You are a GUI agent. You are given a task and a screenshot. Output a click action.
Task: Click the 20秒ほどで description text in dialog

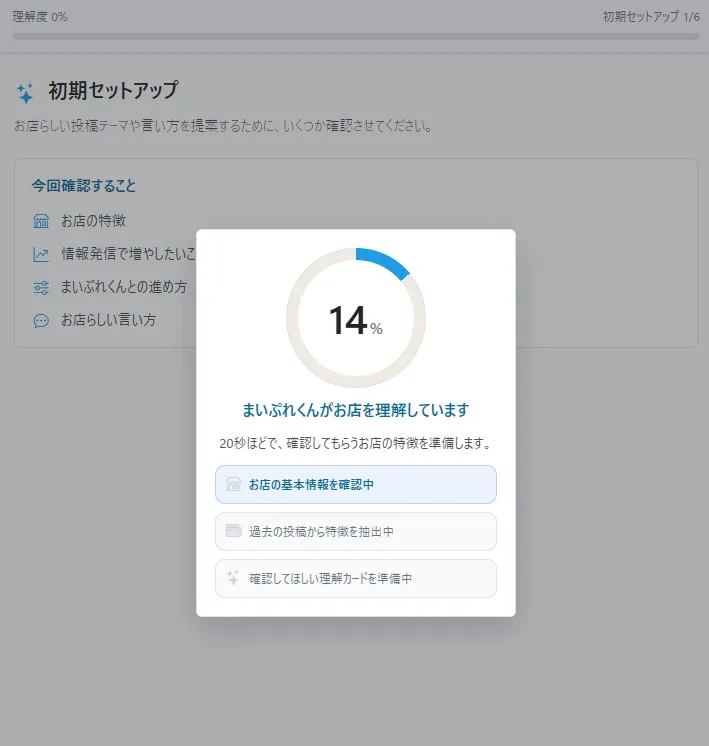coord(355,443)
